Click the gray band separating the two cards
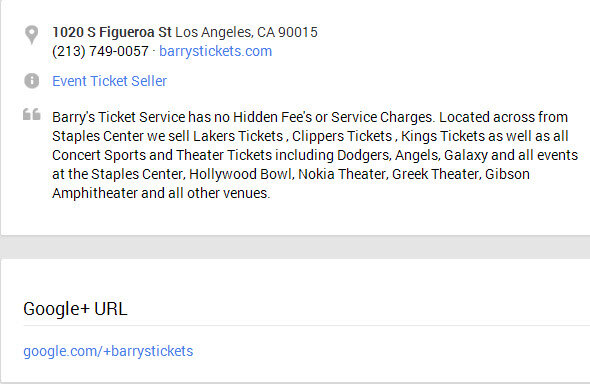 click(x=295, y=247)
